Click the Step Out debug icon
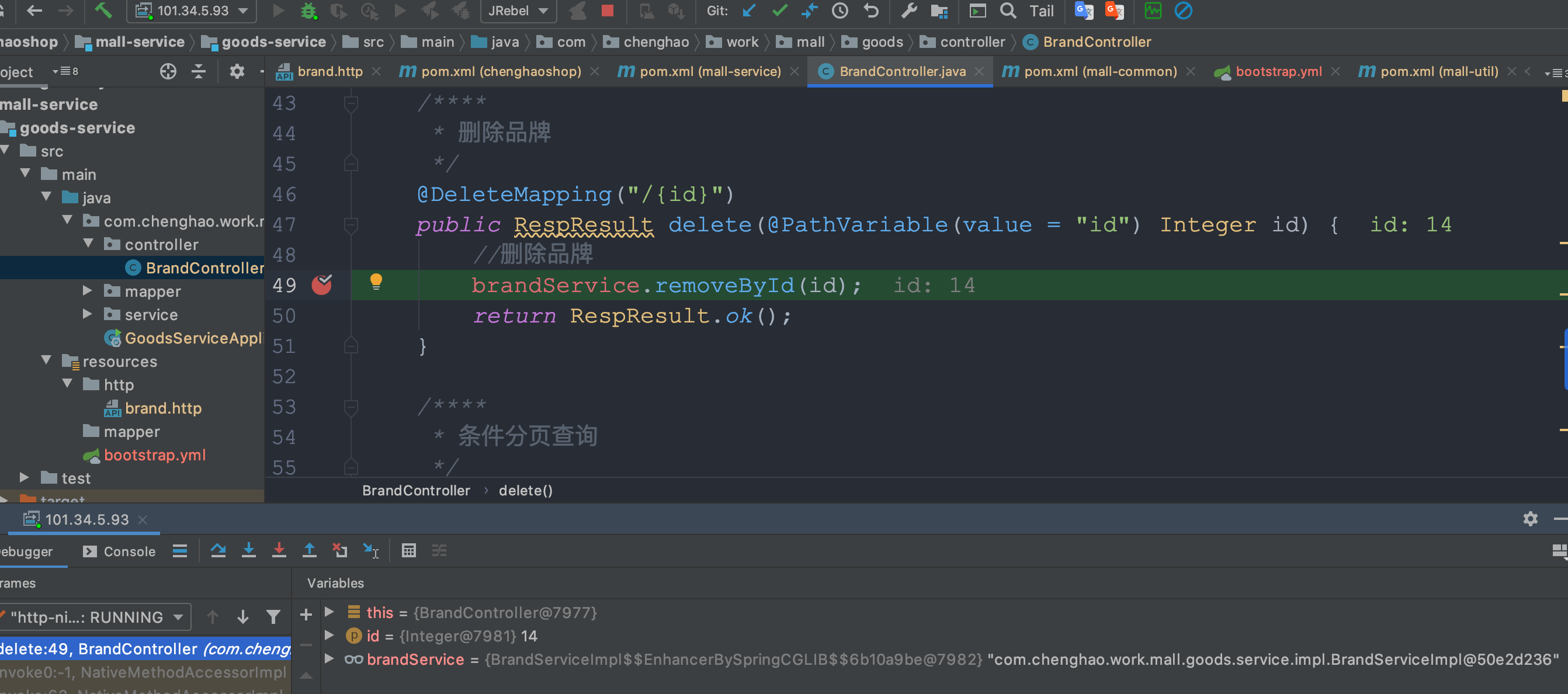The width and height of the screenshot is (1568, 694). pyautogui.click(x=309, y=551)
